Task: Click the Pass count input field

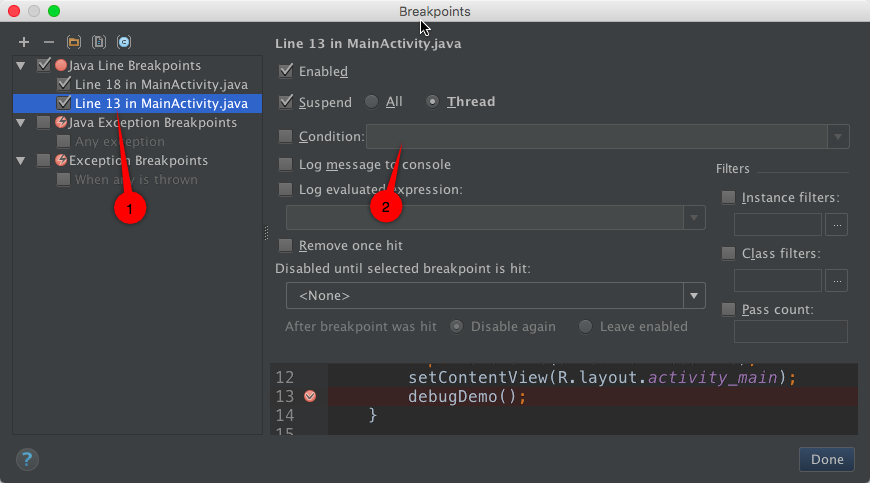Action: [790, 331]
